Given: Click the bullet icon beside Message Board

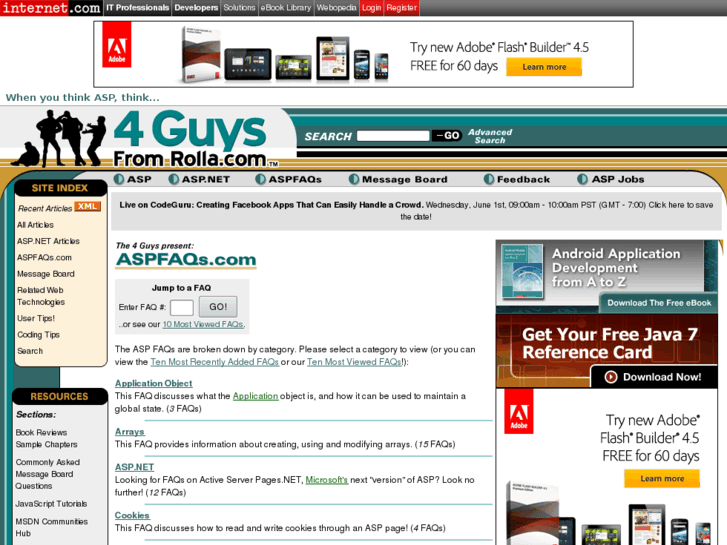Looking at the screenshot, I should click(354, 179).
